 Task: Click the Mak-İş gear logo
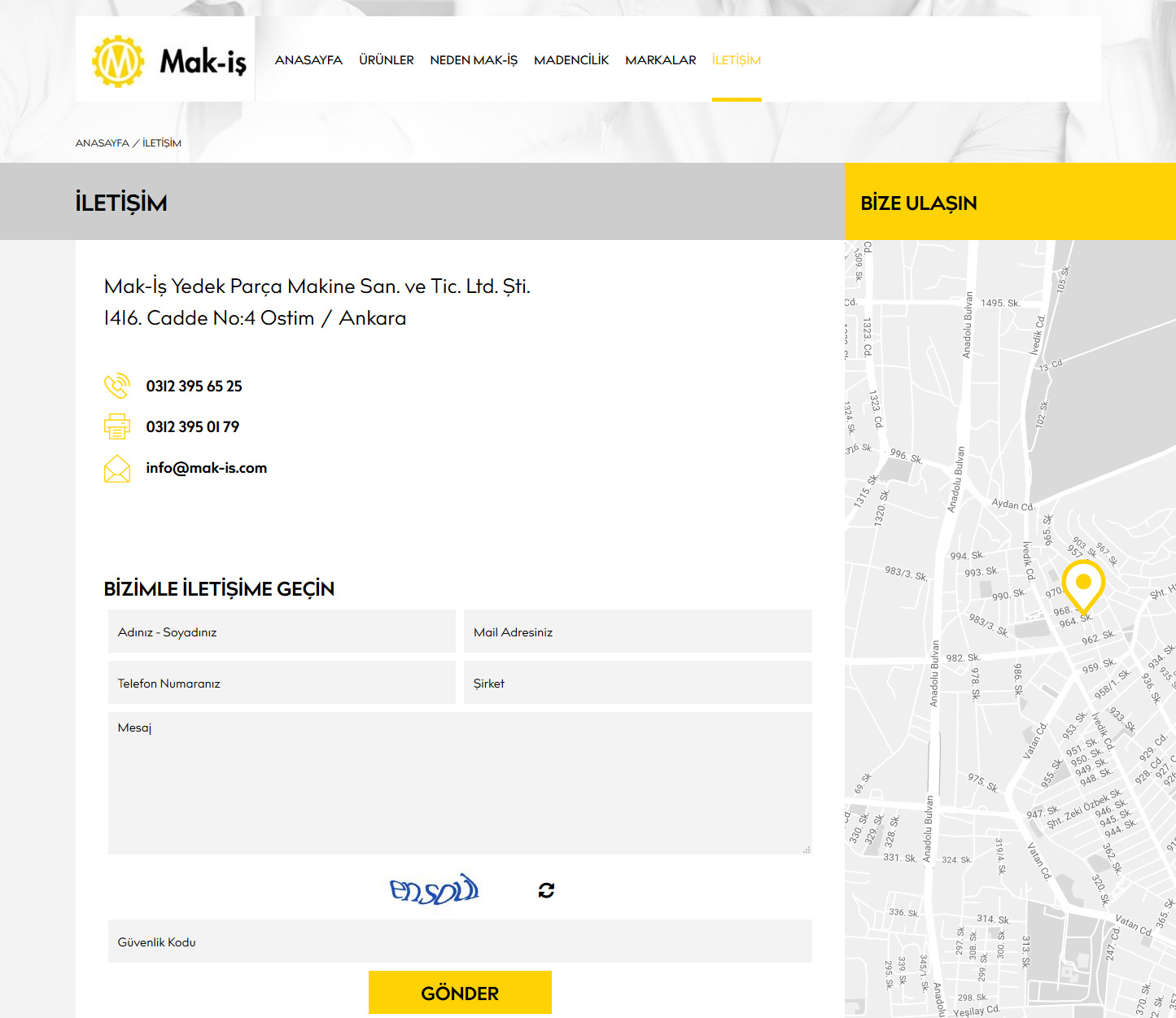pos(119,61)
